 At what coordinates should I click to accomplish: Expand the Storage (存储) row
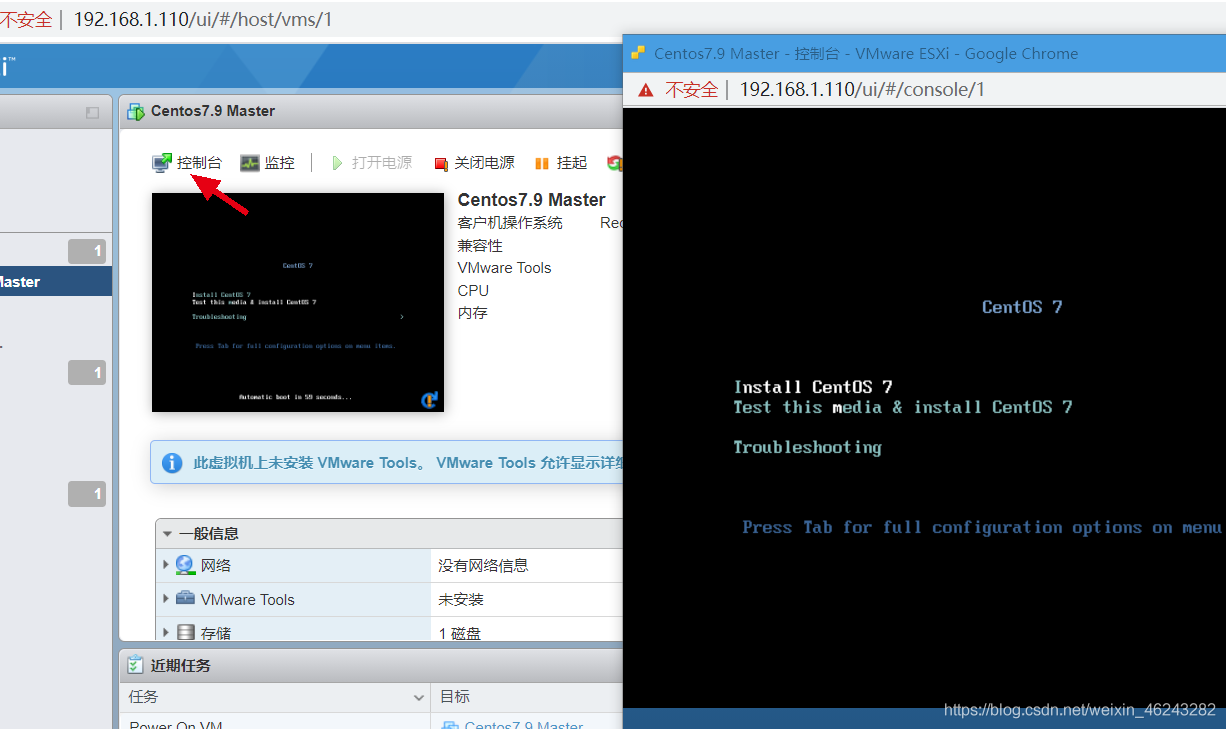pos(166,632)
